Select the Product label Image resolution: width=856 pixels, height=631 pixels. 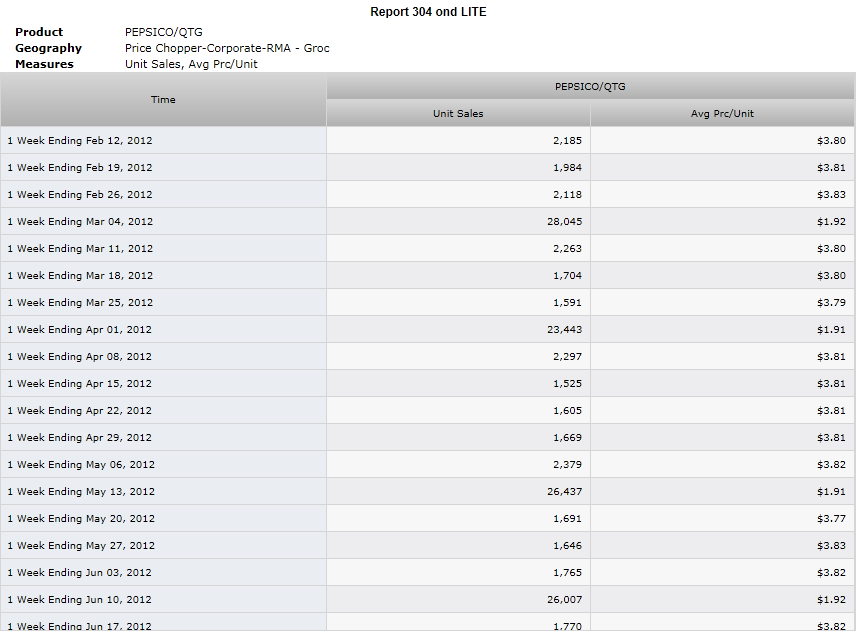[39, 32]
